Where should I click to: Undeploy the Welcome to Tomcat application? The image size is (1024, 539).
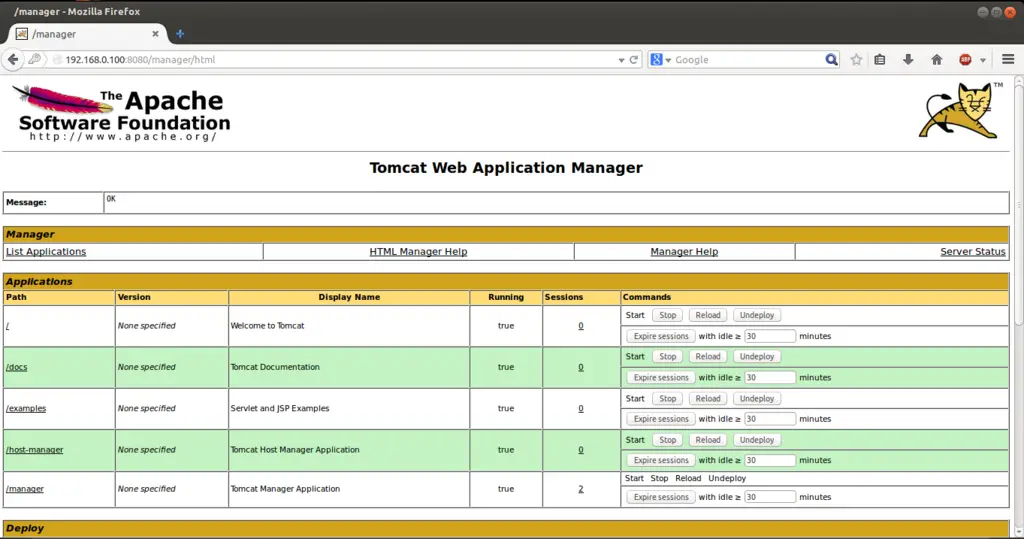pyautogui.click(x=756, y=315)
